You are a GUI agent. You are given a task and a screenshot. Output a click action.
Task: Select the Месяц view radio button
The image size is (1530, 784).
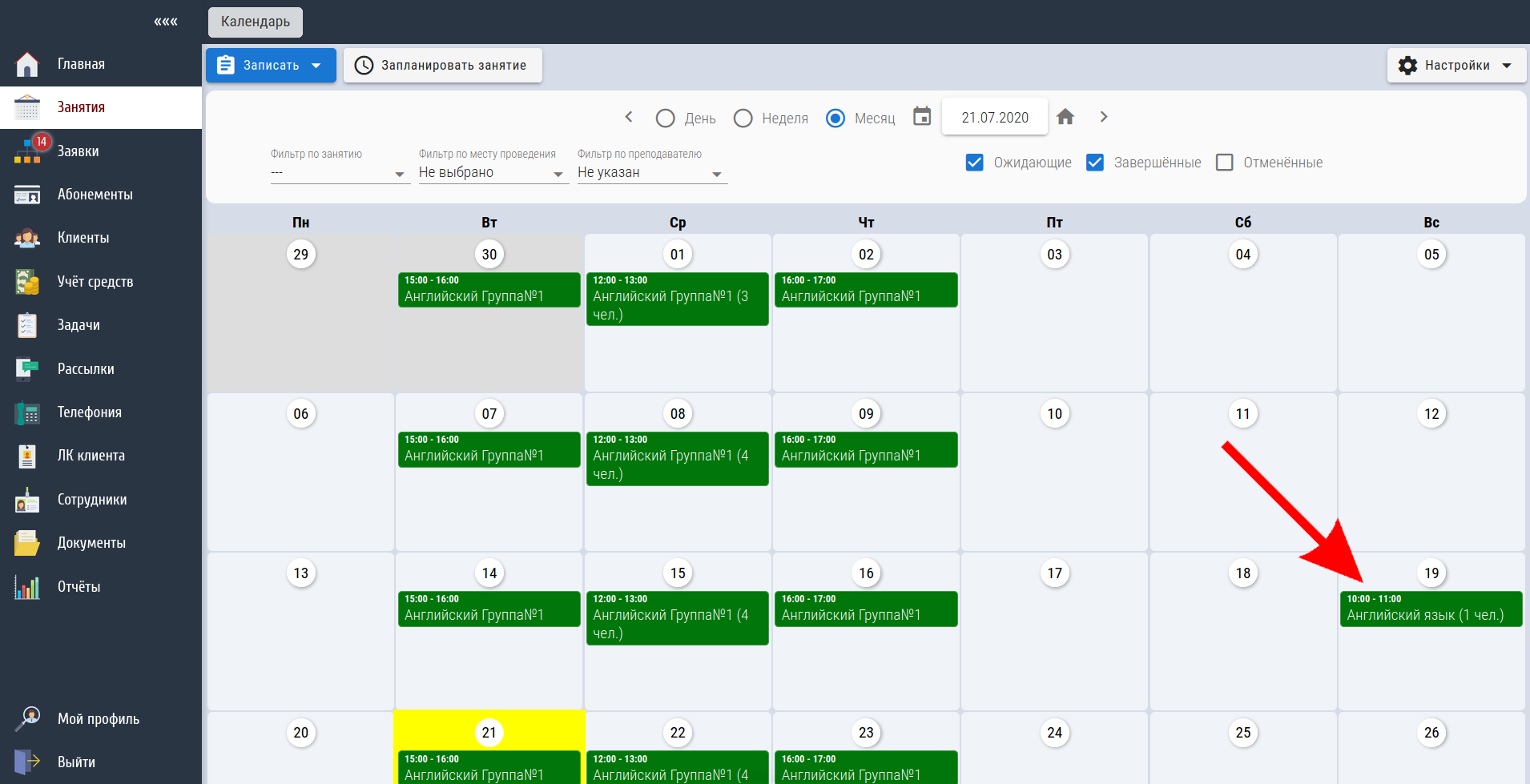click(835, 119)
